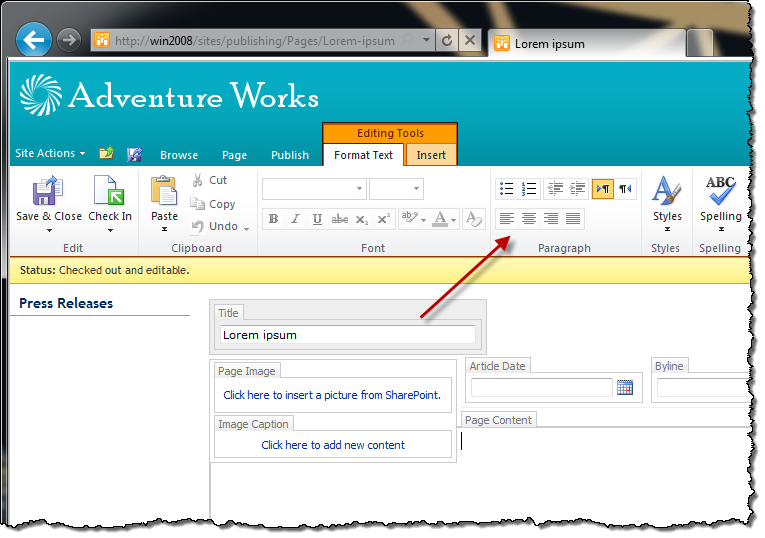Toggle bold formatting
The image size is (765, 538).
273,219
